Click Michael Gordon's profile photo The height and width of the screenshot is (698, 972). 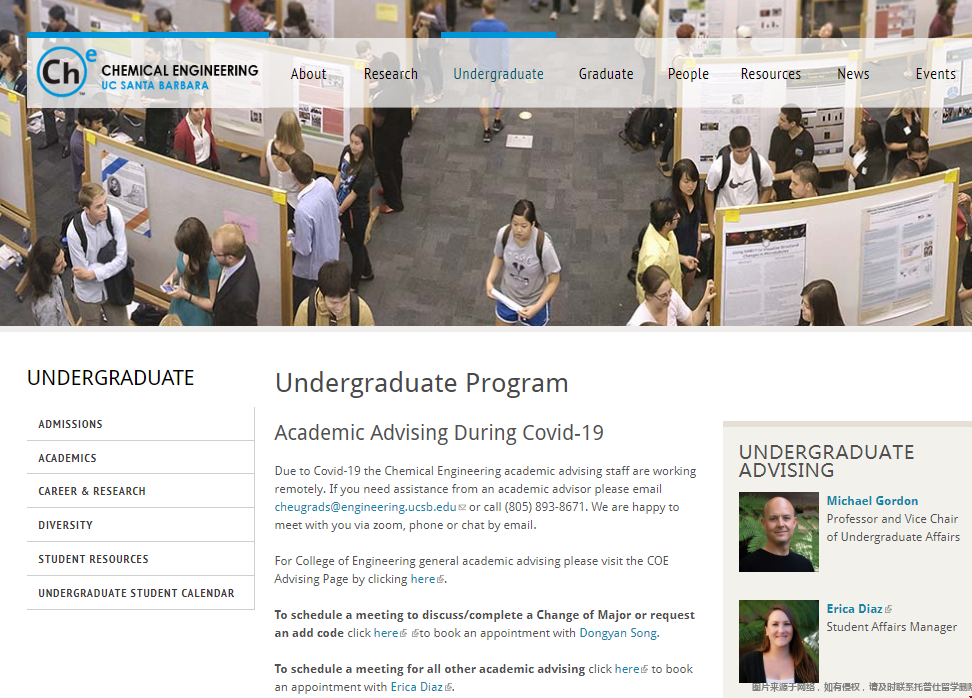coord(778,532)
